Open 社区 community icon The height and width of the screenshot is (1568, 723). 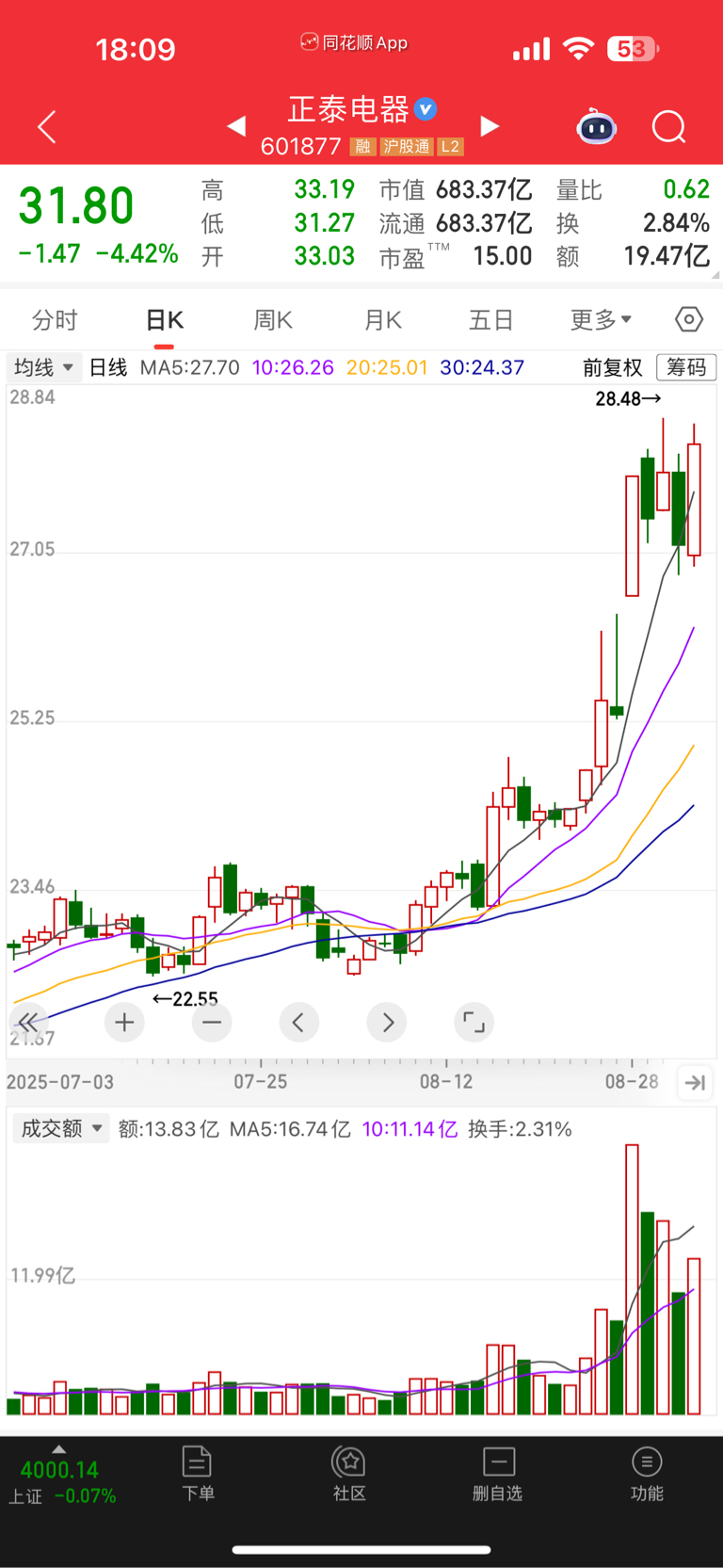[349, 1474]
